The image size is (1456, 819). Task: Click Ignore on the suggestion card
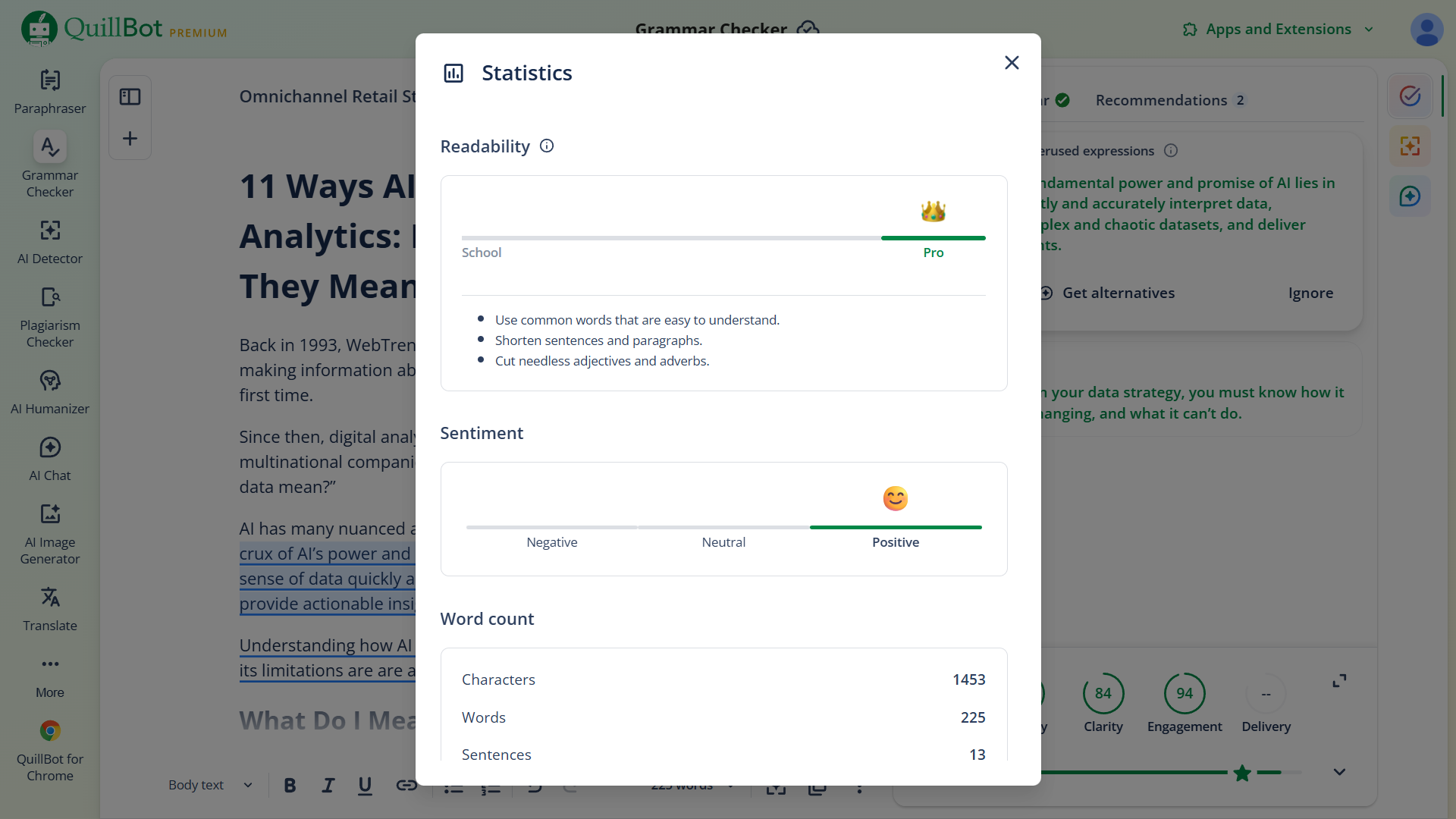1310,293
